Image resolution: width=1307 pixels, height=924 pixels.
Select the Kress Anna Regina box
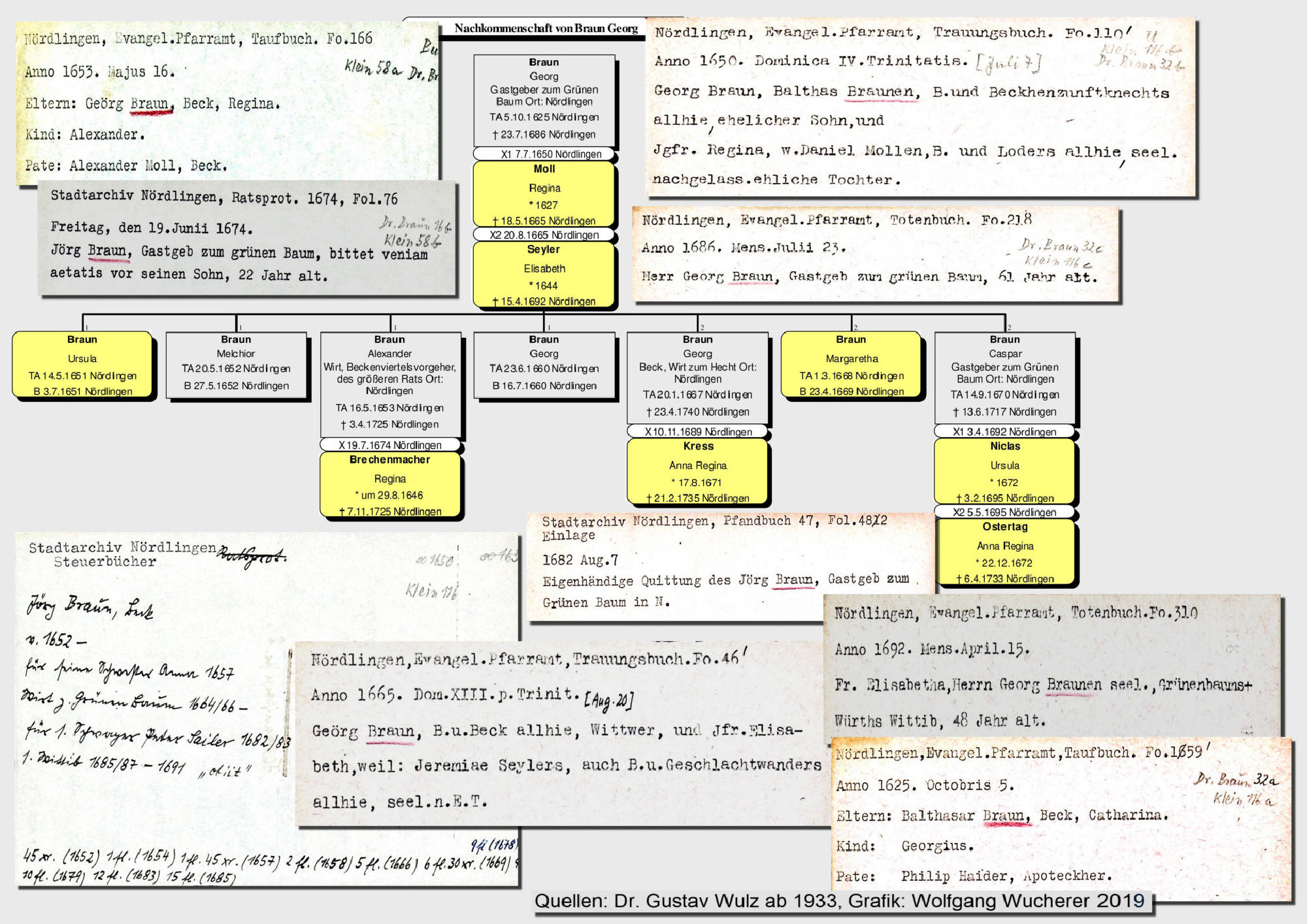pos(697,471)
